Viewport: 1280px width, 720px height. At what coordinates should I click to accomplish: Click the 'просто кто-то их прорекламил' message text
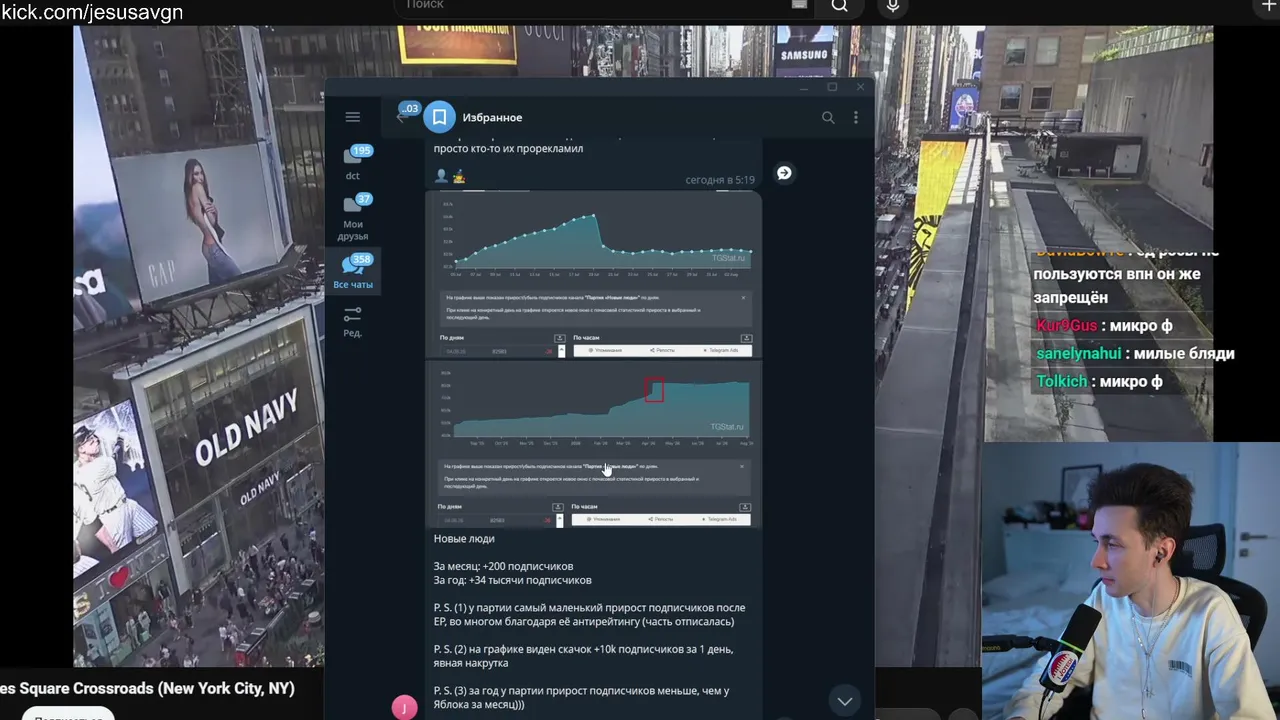[508, 148]
